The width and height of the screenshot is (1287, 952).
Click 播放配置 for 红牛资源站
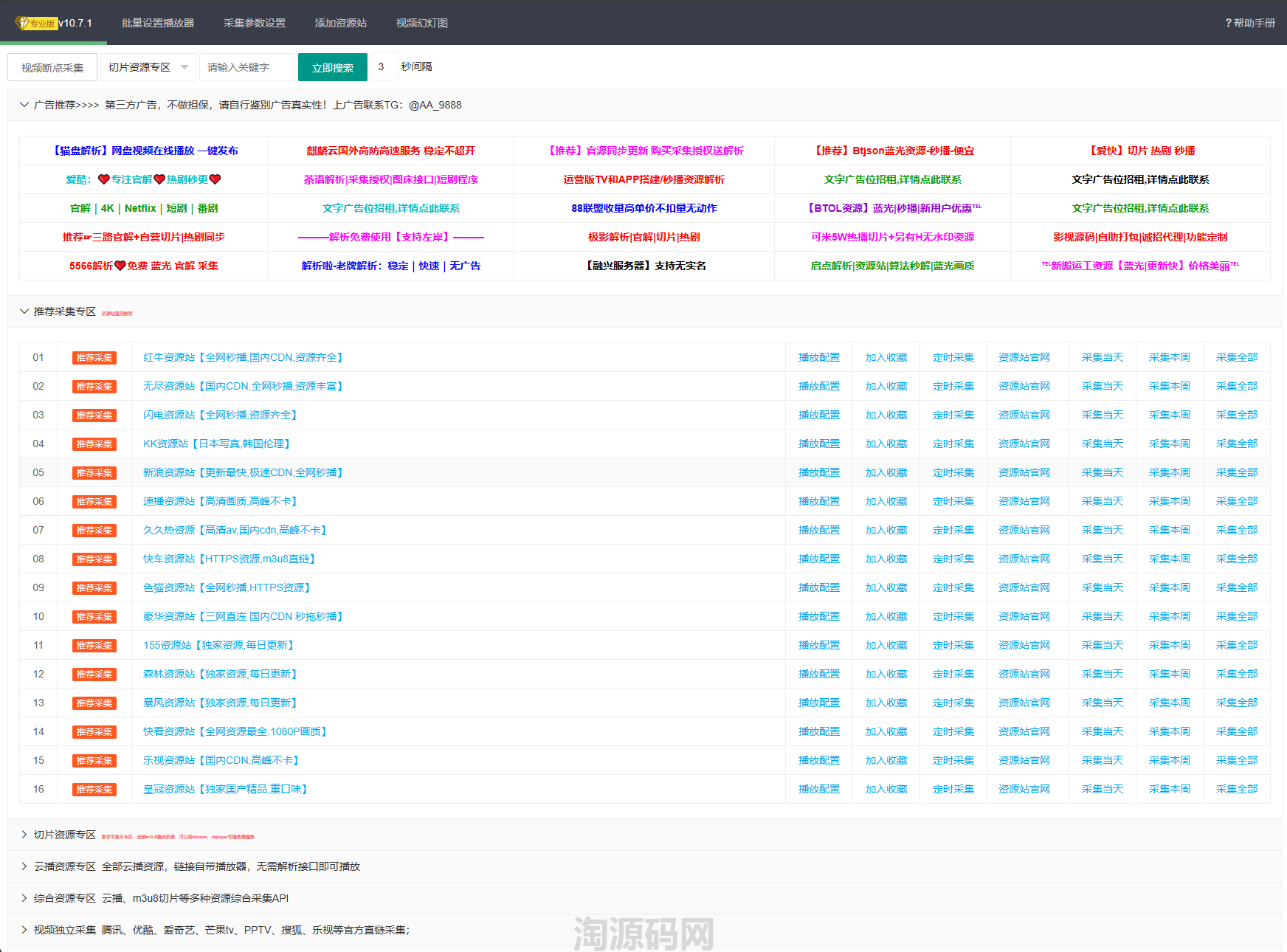pyautogui.click(x=819, y=357)
